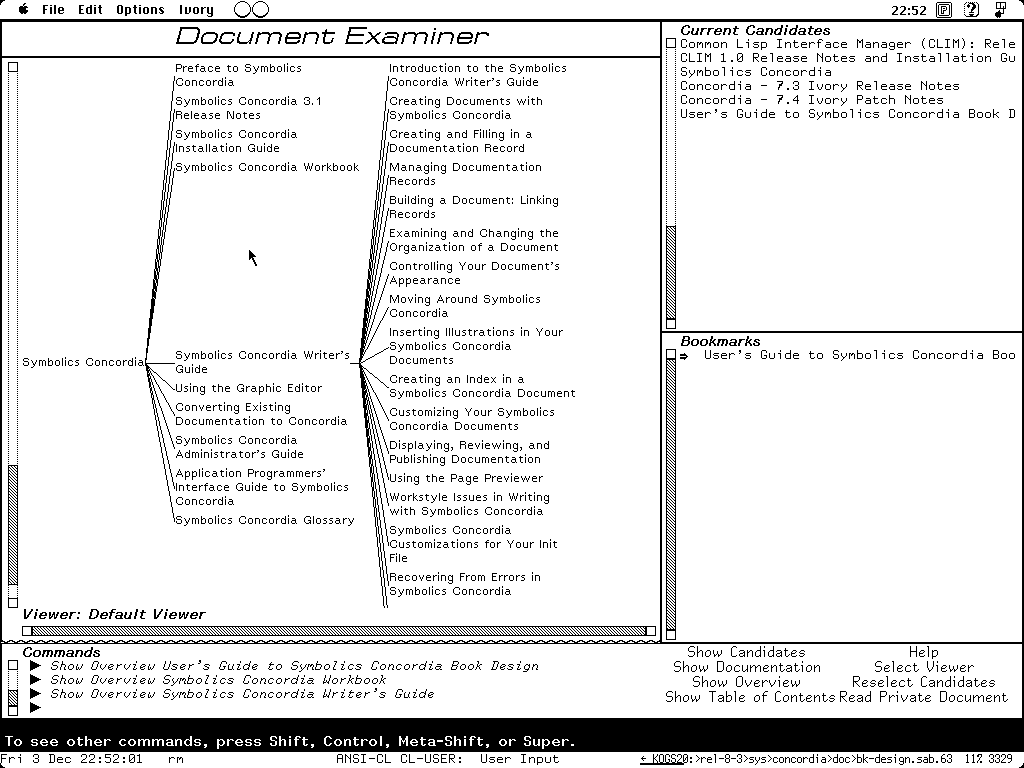The width and height of the screenshot is (1024, 768).
Task: Select Moving Around Symbolics Concordia node
Action: coord(465,306)
